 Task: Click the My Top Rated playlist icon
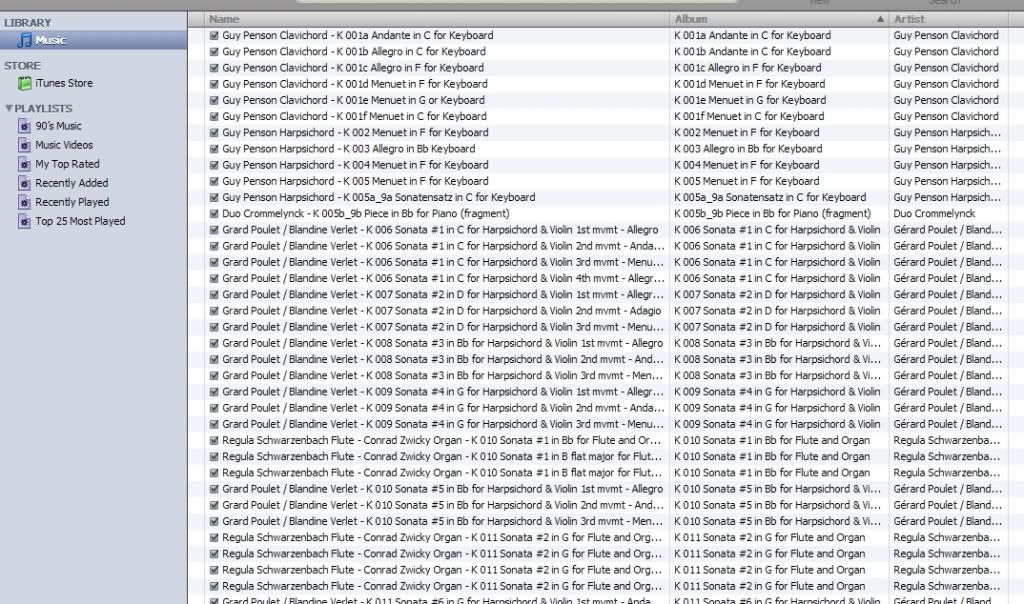[x=24, y=164]
